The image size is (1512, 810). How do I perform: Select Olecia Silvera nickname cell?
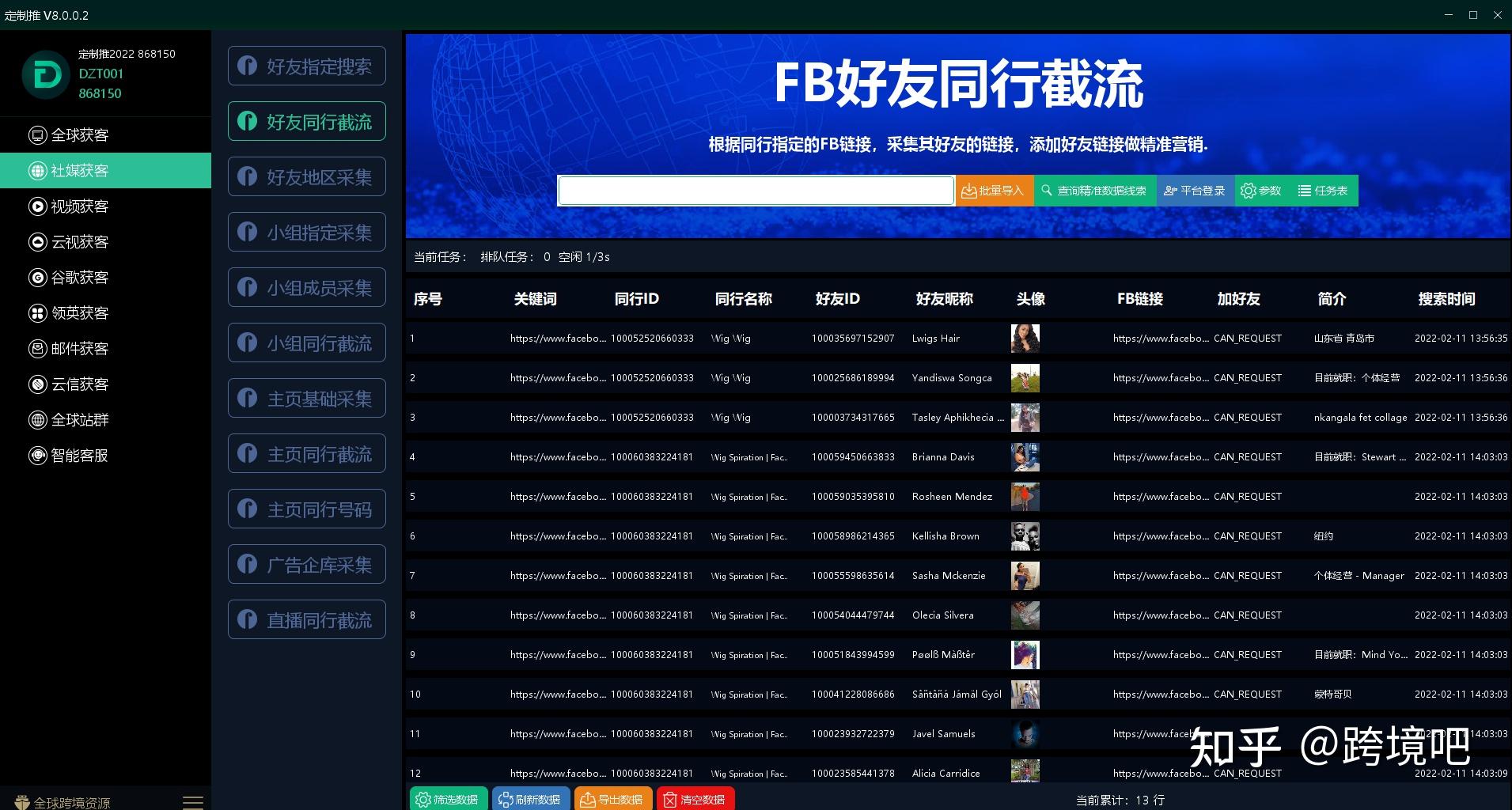coord(942,615)
